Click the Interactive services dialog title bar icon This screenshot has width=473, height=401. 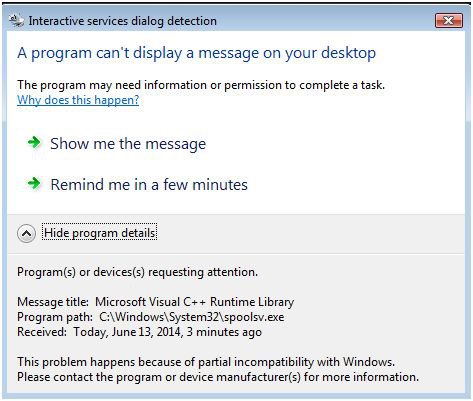coord(16,20)
